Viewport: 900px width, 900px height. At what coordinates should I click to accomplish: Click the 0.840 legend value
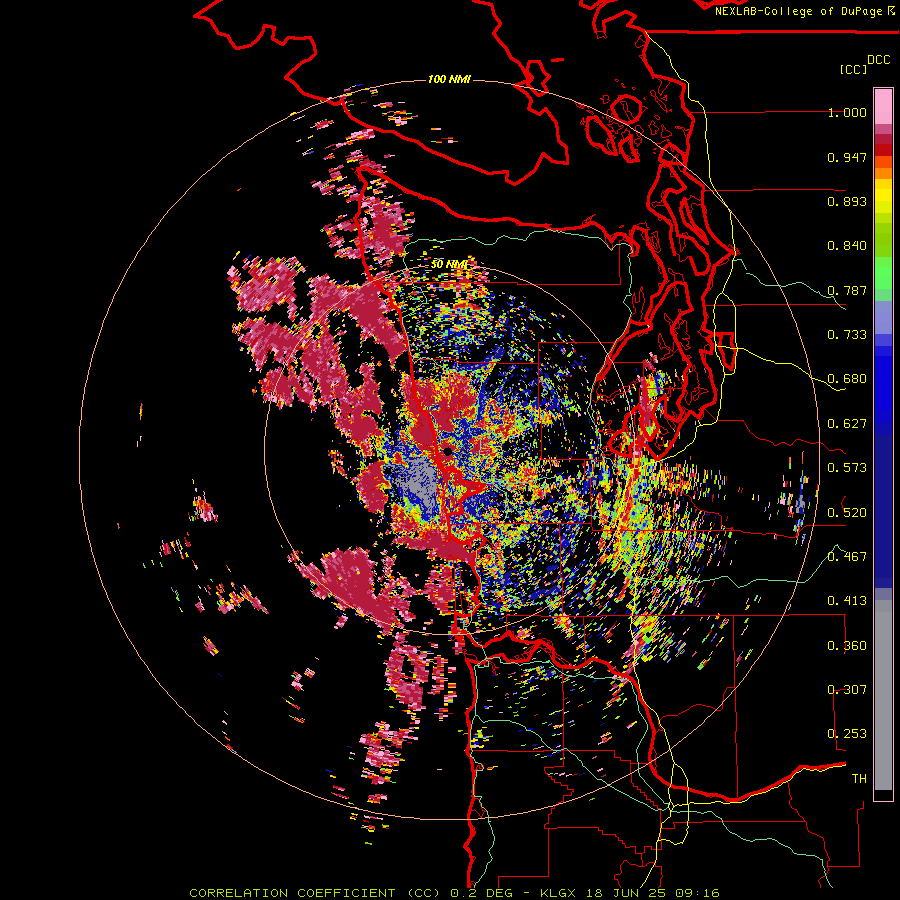(x=847, y=246)
